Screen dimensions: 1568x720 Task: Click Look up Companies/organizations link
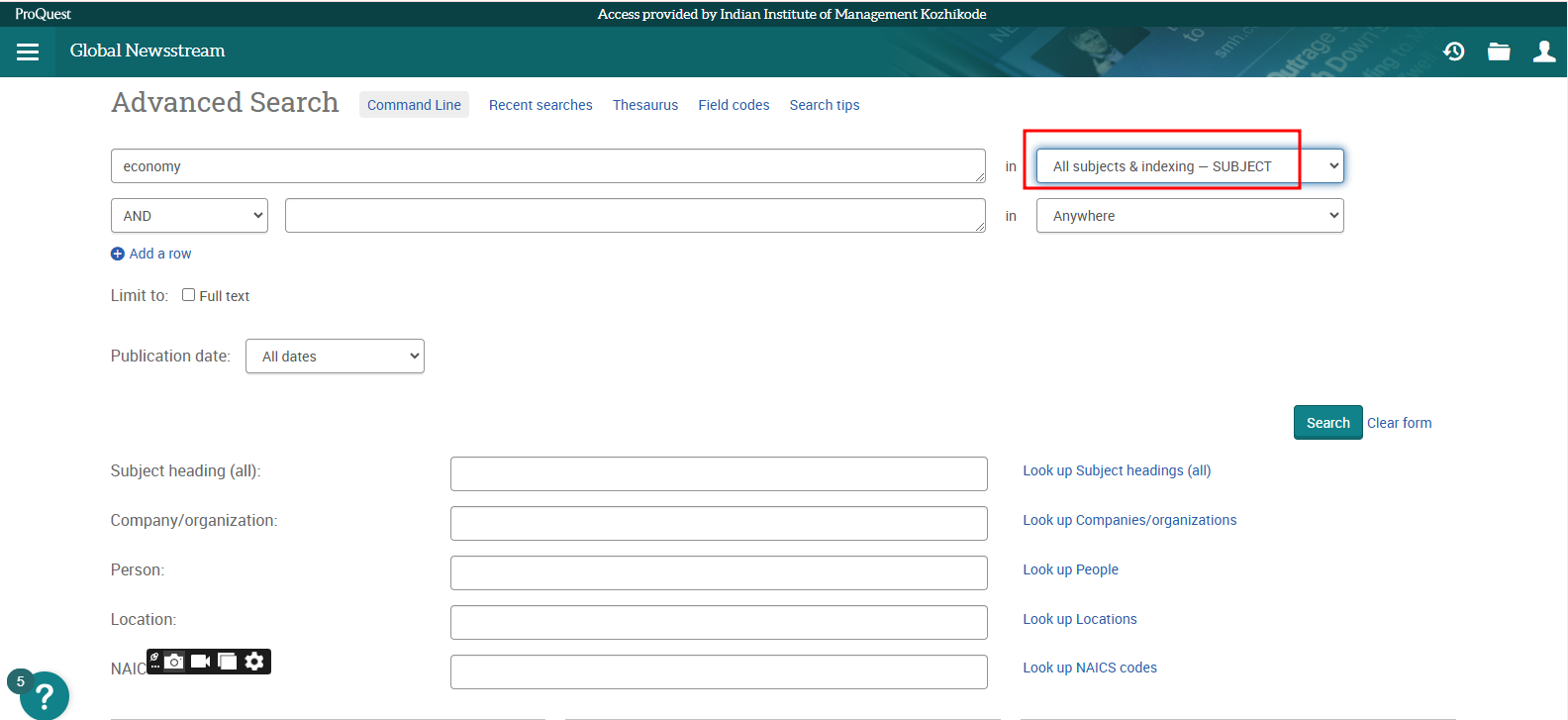pyautogui.click(x=1129, y=520)
